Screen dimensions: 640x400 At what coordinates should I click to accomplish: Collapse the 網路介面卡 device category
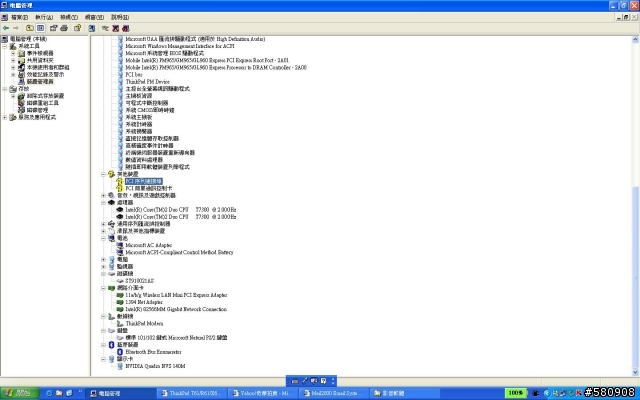104,288
